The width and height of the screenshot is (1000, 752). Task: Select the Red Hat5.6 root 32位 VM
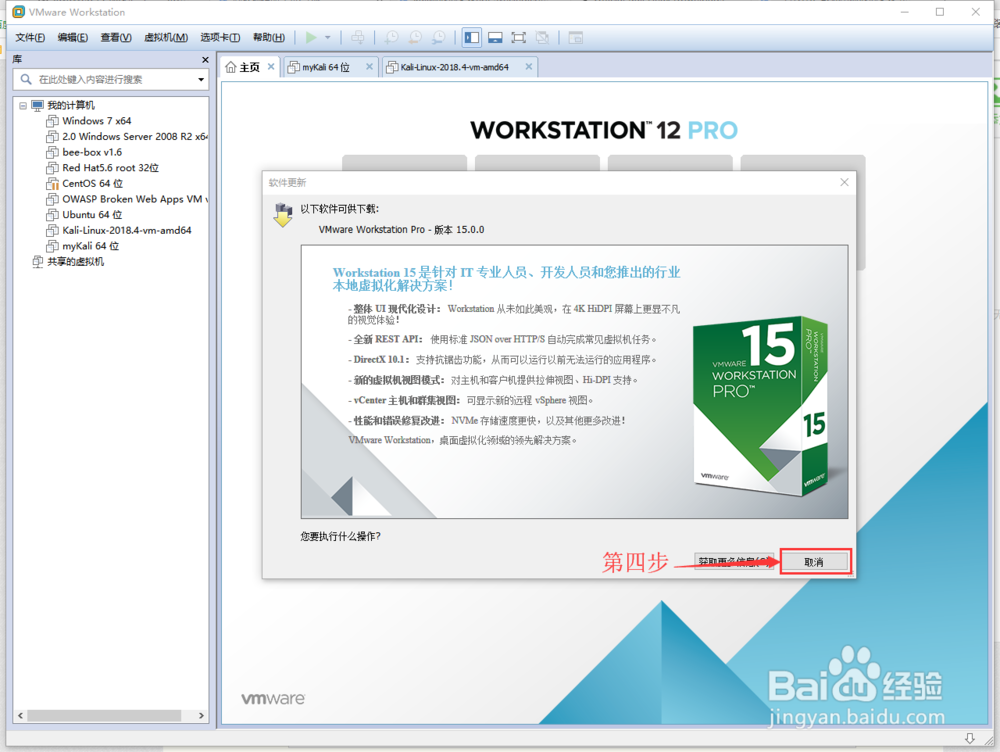point(110,168)
